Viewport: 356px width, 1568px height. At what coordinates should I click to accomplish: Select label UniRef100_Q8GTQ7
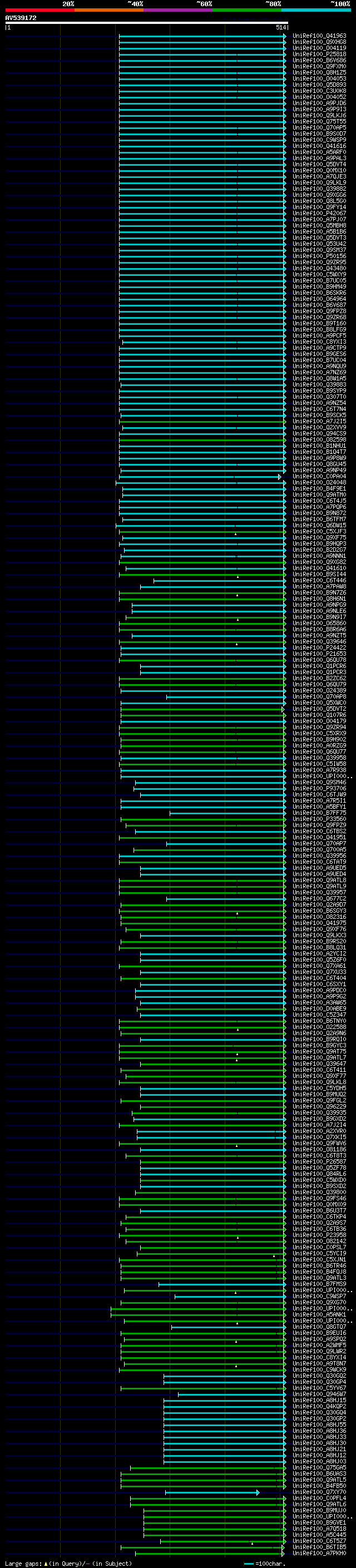[x=319, y=1327]
